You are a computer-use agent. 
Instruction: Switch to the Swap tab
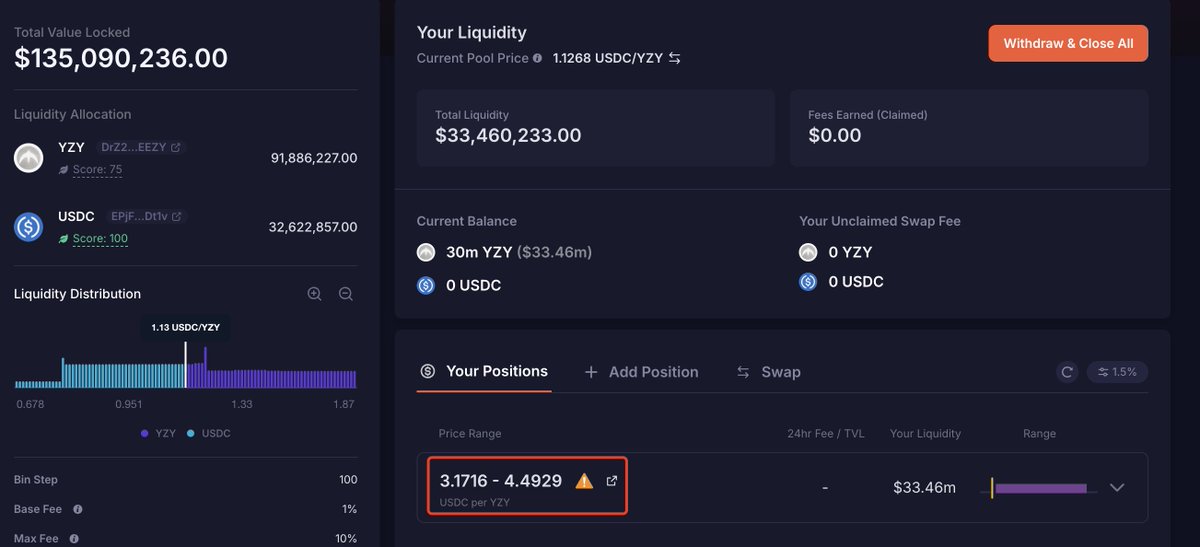pyautogui.click(x=768, y=372)
